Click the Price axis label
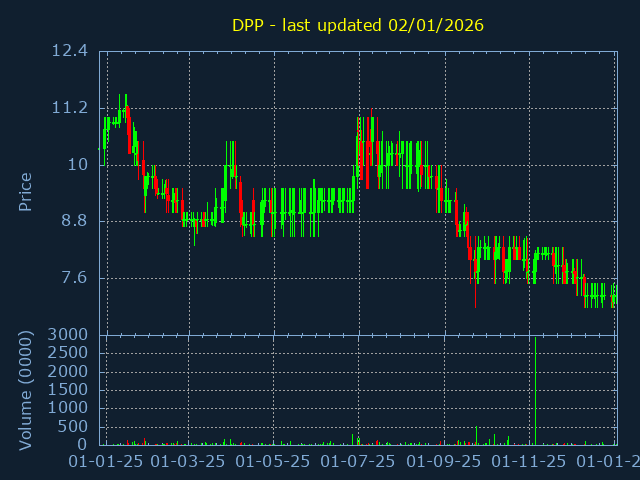Screen dimensions: 640x480 point(26,191)
